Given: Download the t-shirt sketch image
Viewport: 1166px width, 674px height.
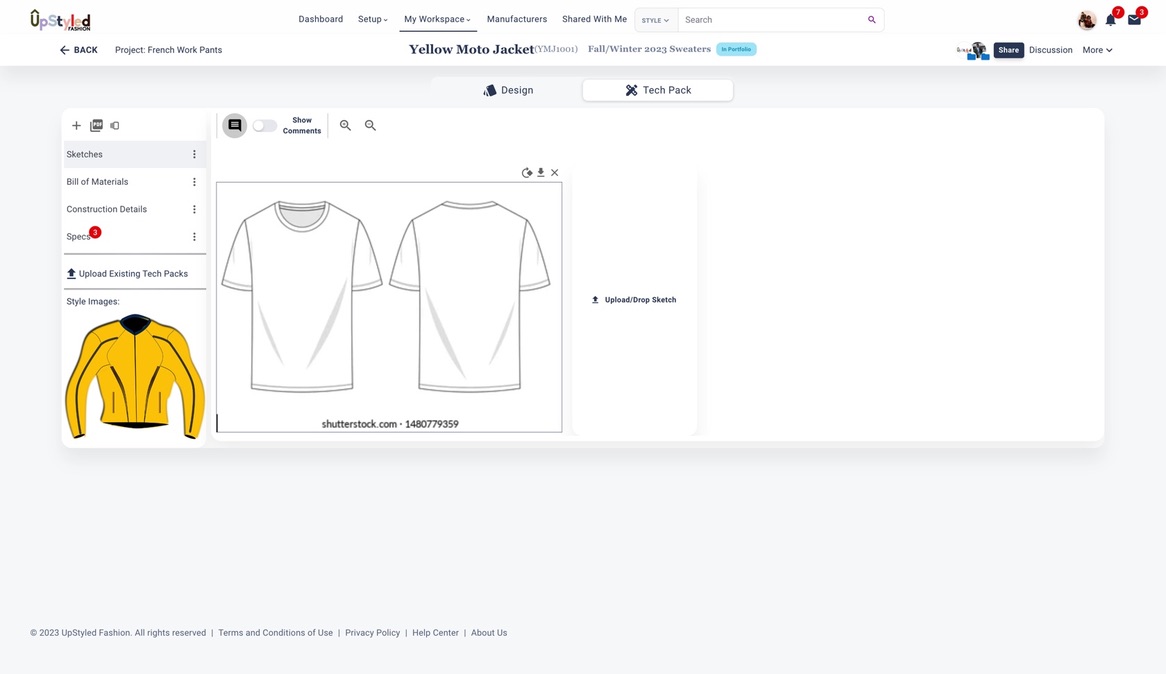Looking at the screenshot, I should pos(541,173).
